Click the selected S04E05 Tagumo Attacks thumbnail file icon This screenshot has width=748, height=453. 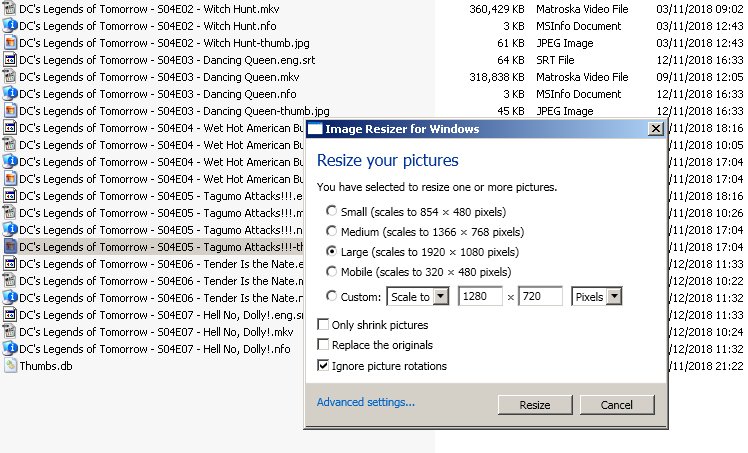(x=10, y=247)
